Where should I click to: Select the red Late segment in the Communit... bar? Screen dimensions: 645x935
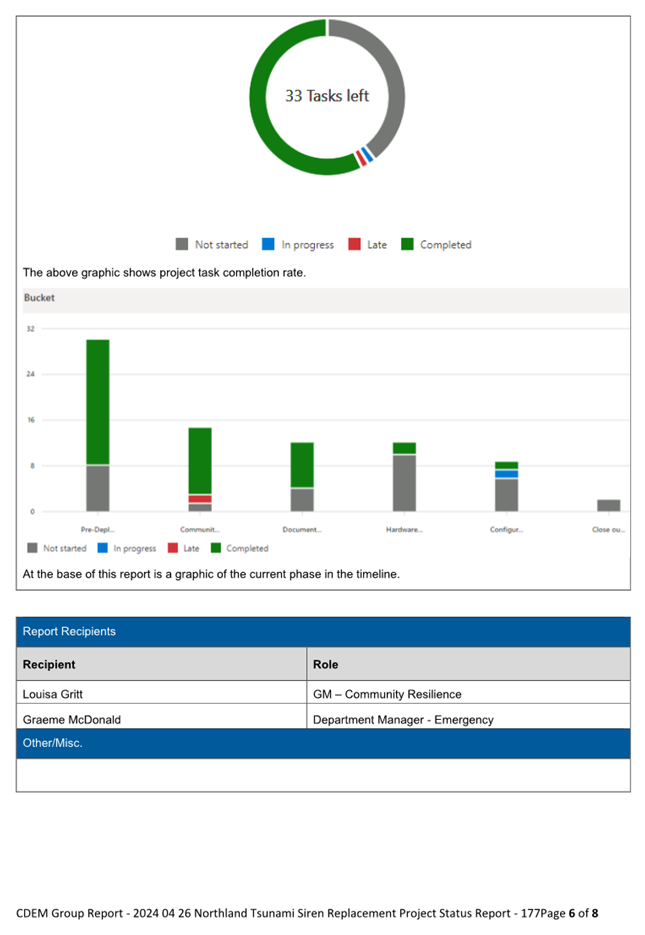[200, 498]
